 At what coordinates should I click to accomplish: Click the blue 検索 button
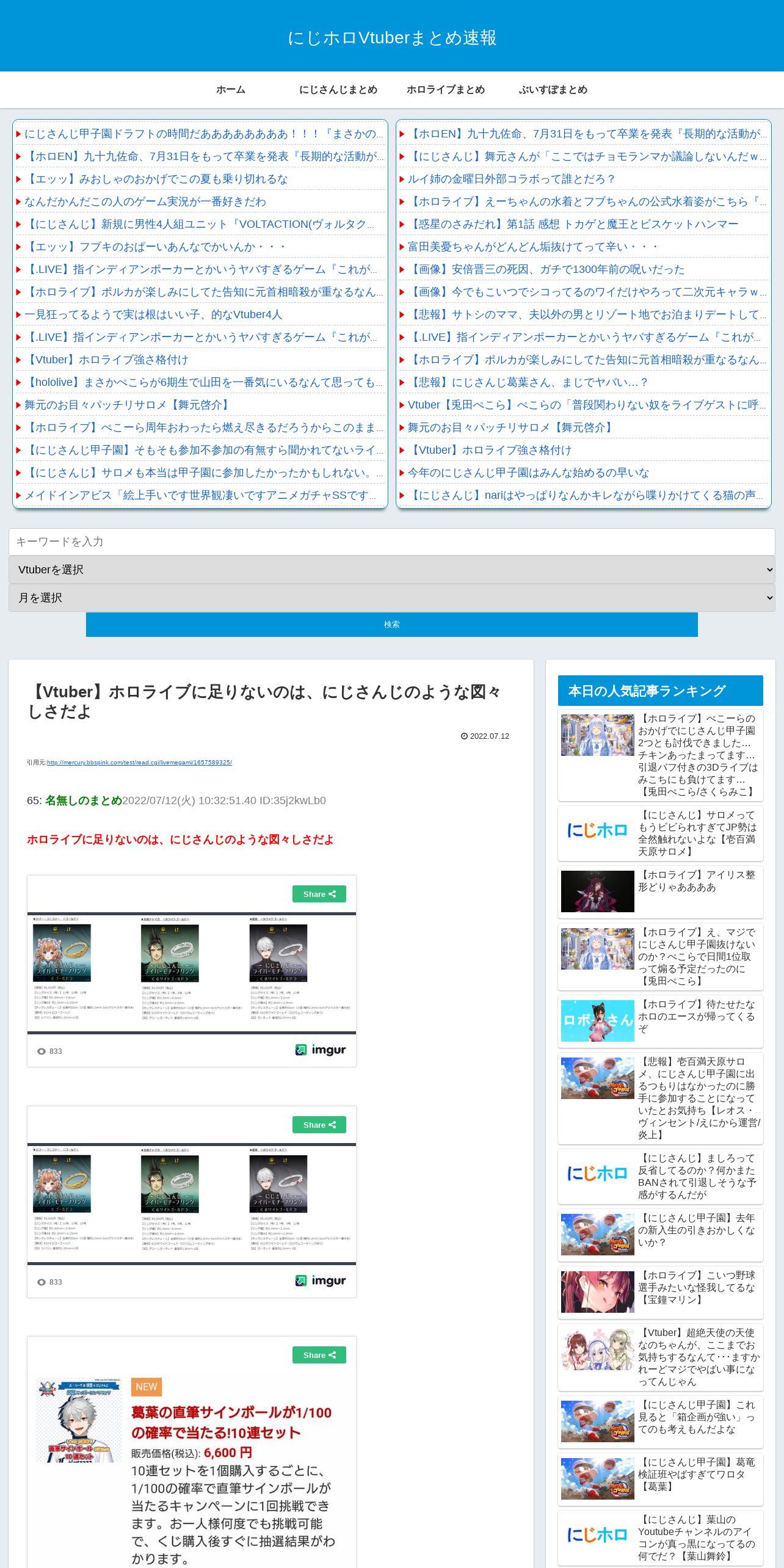392,625
